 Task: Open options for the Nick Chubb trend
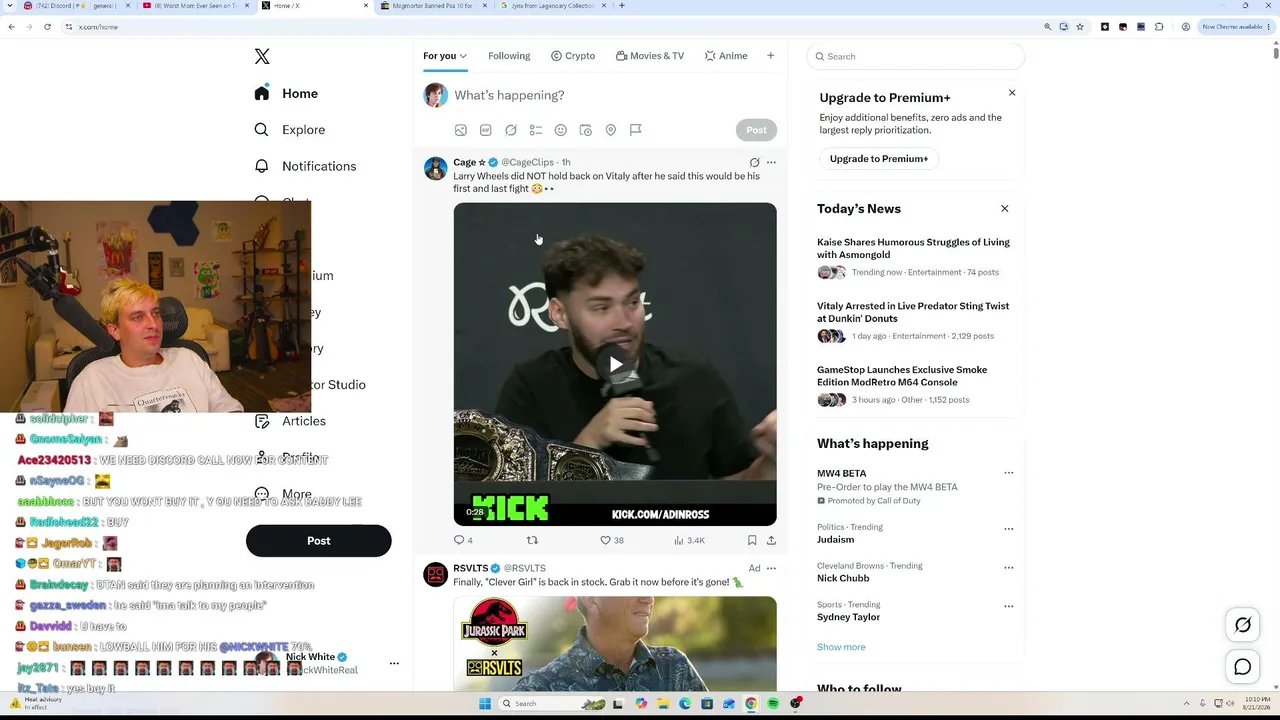1008,567
